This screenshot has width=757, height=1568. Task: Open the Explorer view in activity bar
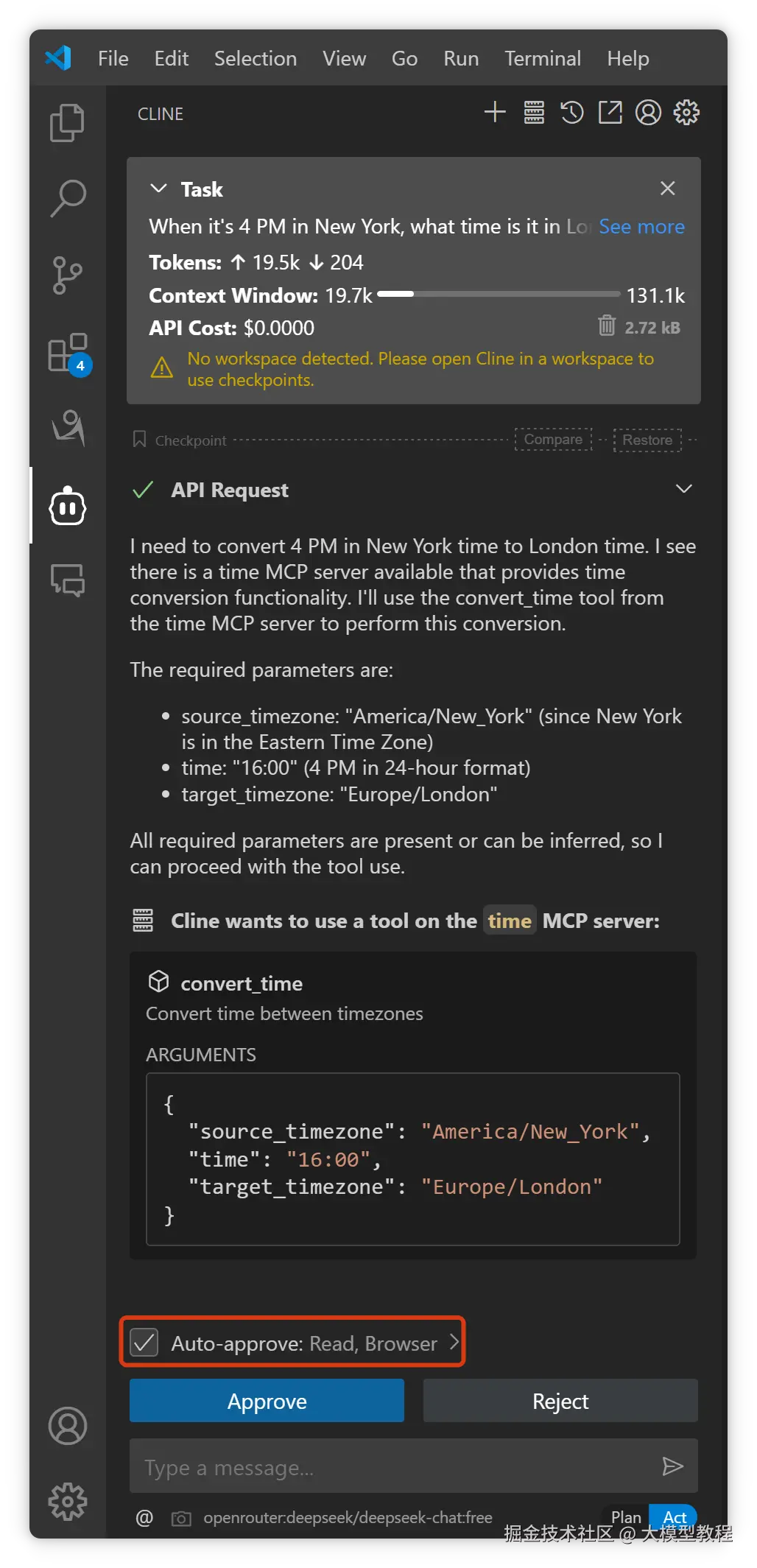[x=67, y=122]
